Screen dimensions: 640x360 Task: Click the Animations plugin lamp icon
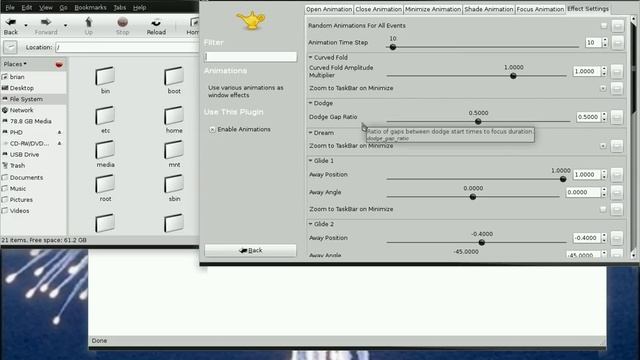pyautogui.click(x=251, y=20)
